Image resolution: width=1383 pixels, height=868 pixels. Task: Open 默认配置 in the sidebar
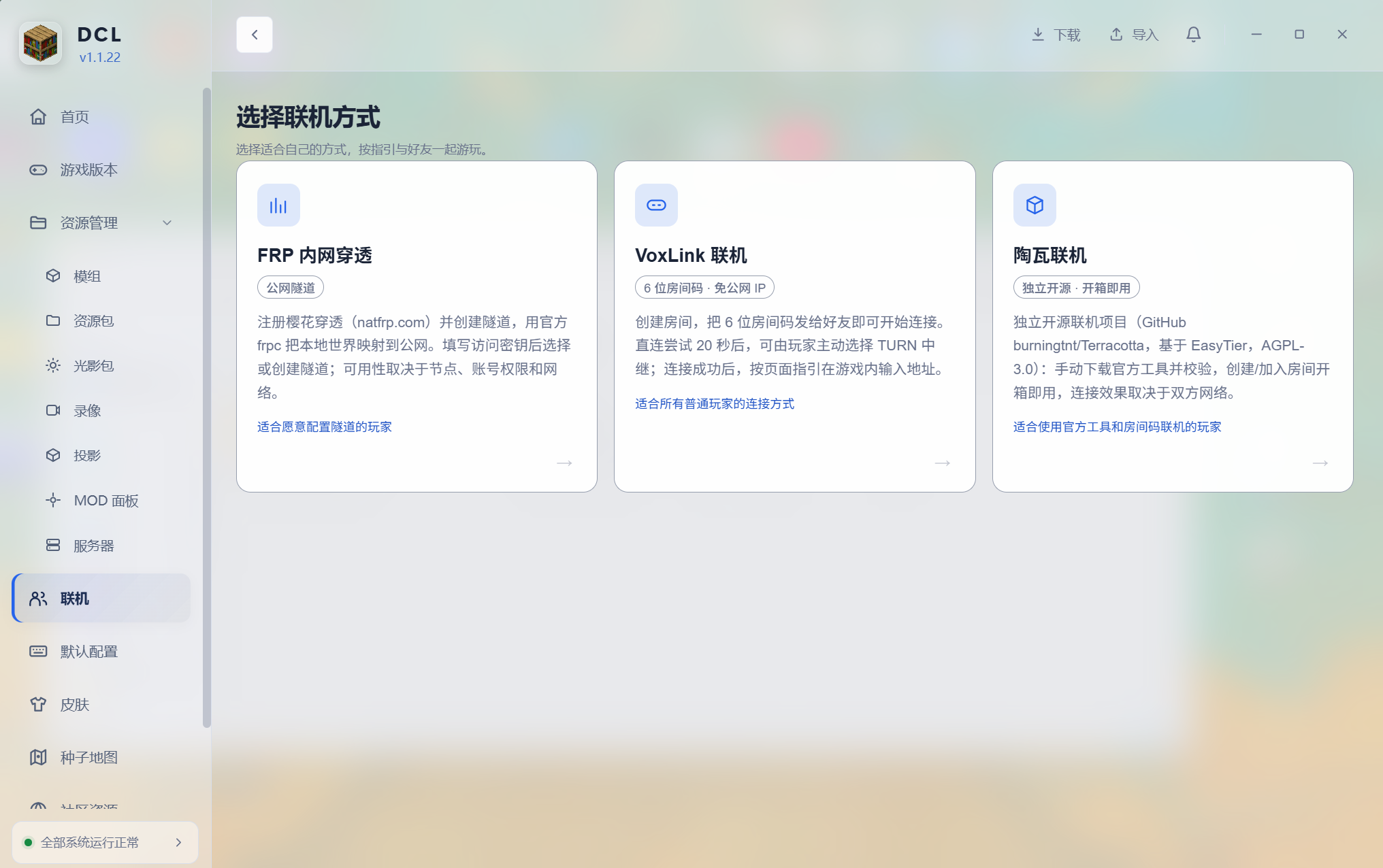101,652
